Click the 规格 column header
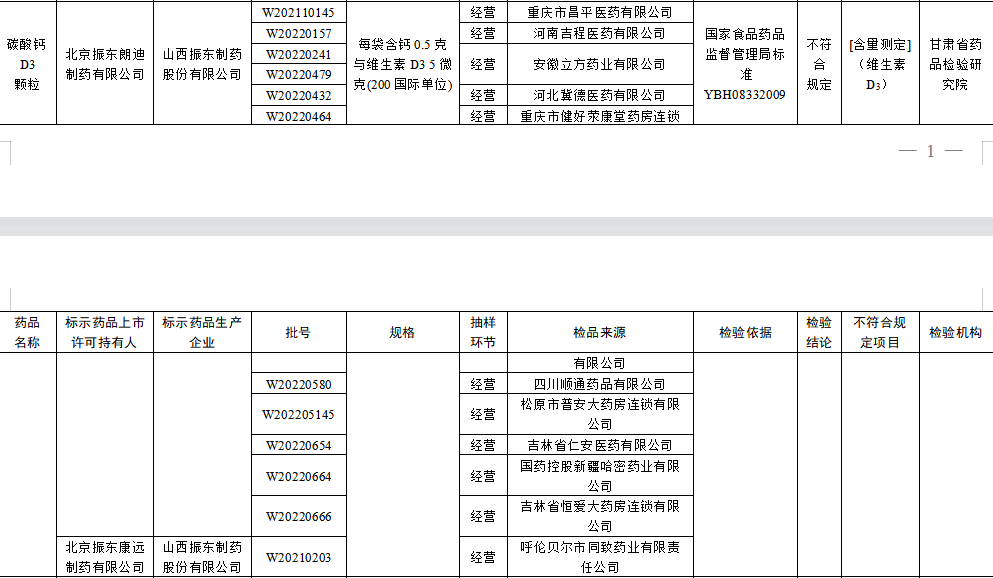 403,332
